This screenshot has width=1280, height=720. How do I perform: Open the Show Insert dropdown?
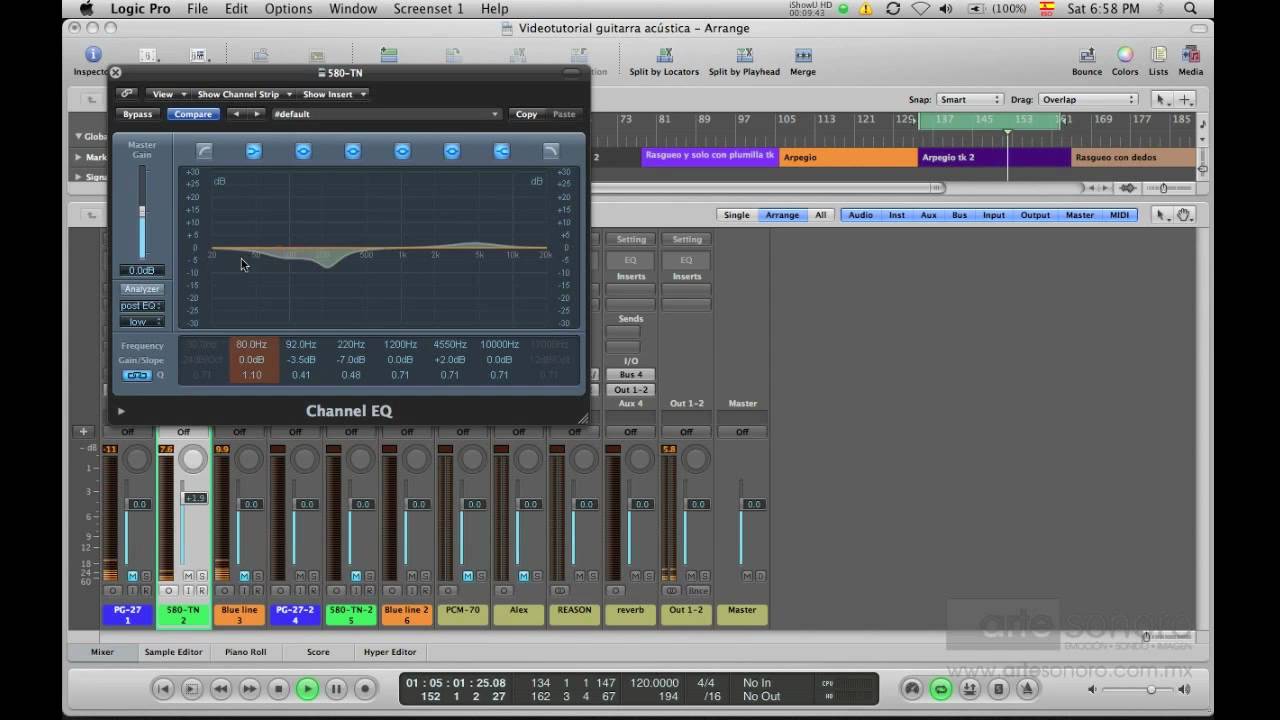pyautogui.click(x=334, y=94)
